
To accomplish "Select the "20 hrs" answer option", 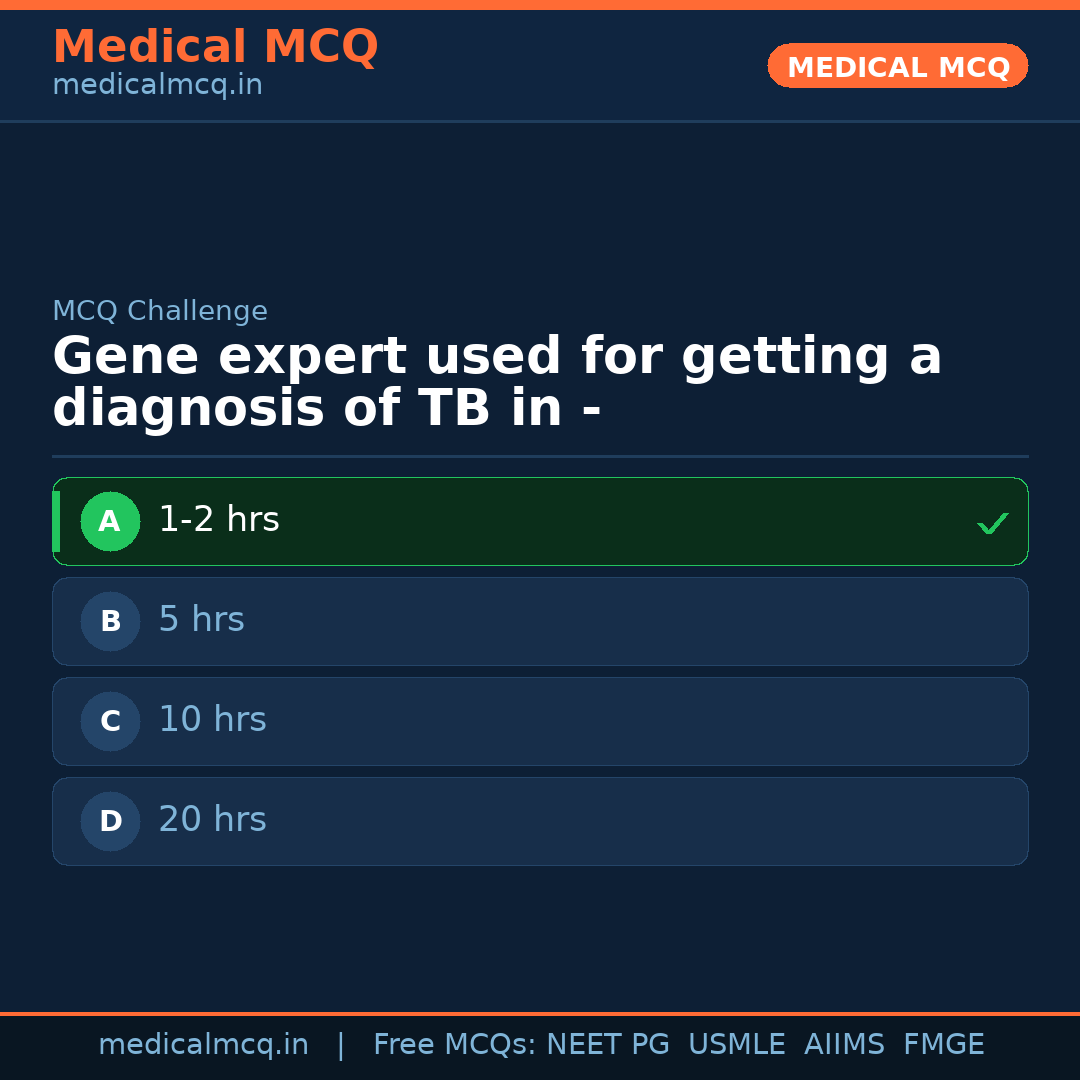I will pyautogui.click(x=212, y=820).
